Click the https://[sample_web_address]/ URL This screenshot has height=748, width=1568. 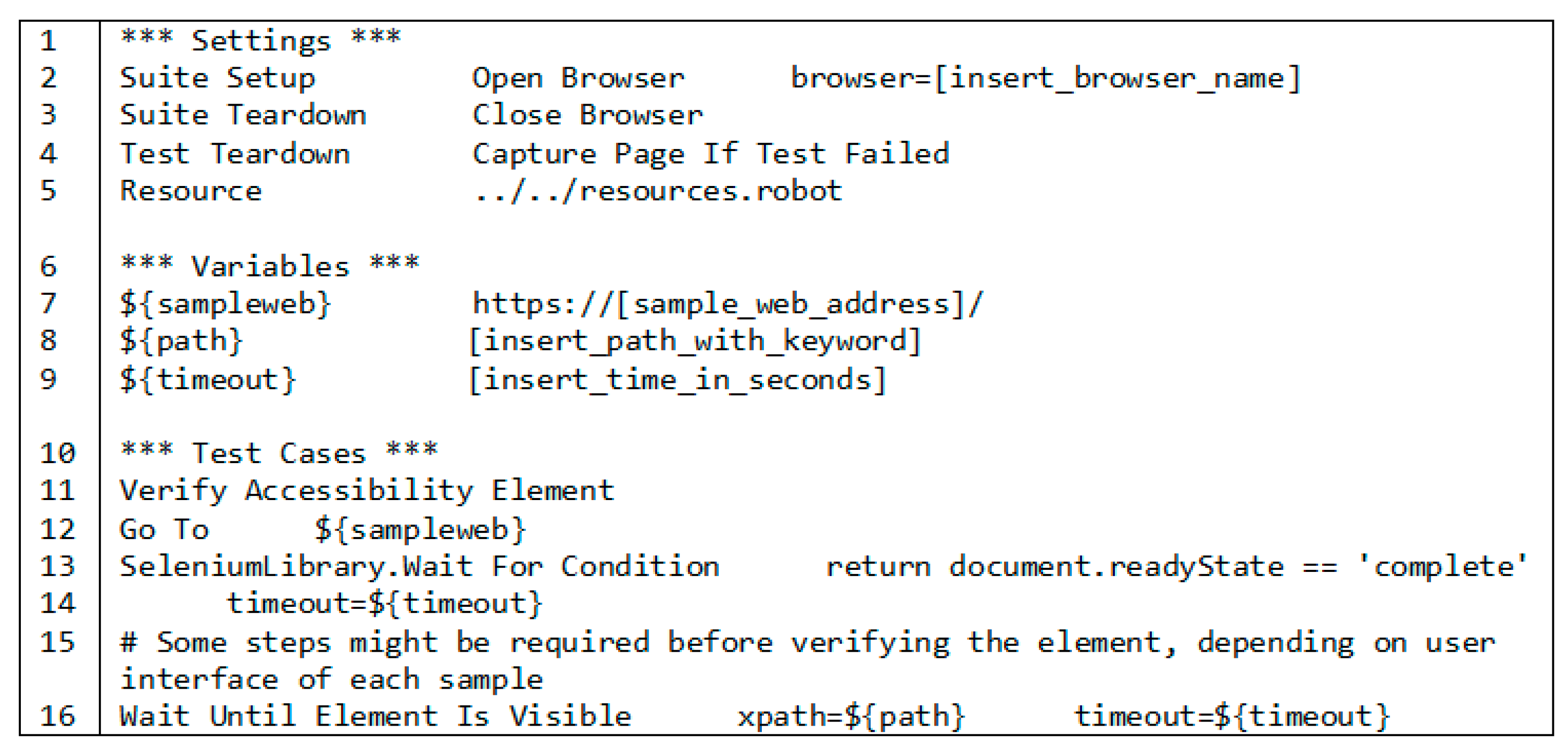coord(727,303)
